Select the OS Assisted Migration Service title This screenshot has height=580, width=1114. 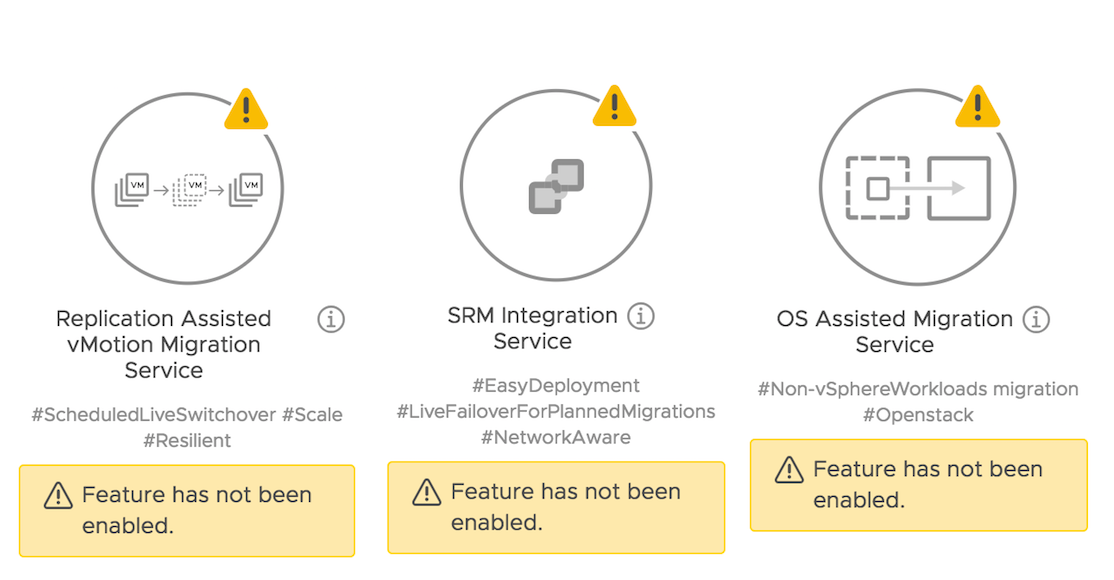(895, 331)
